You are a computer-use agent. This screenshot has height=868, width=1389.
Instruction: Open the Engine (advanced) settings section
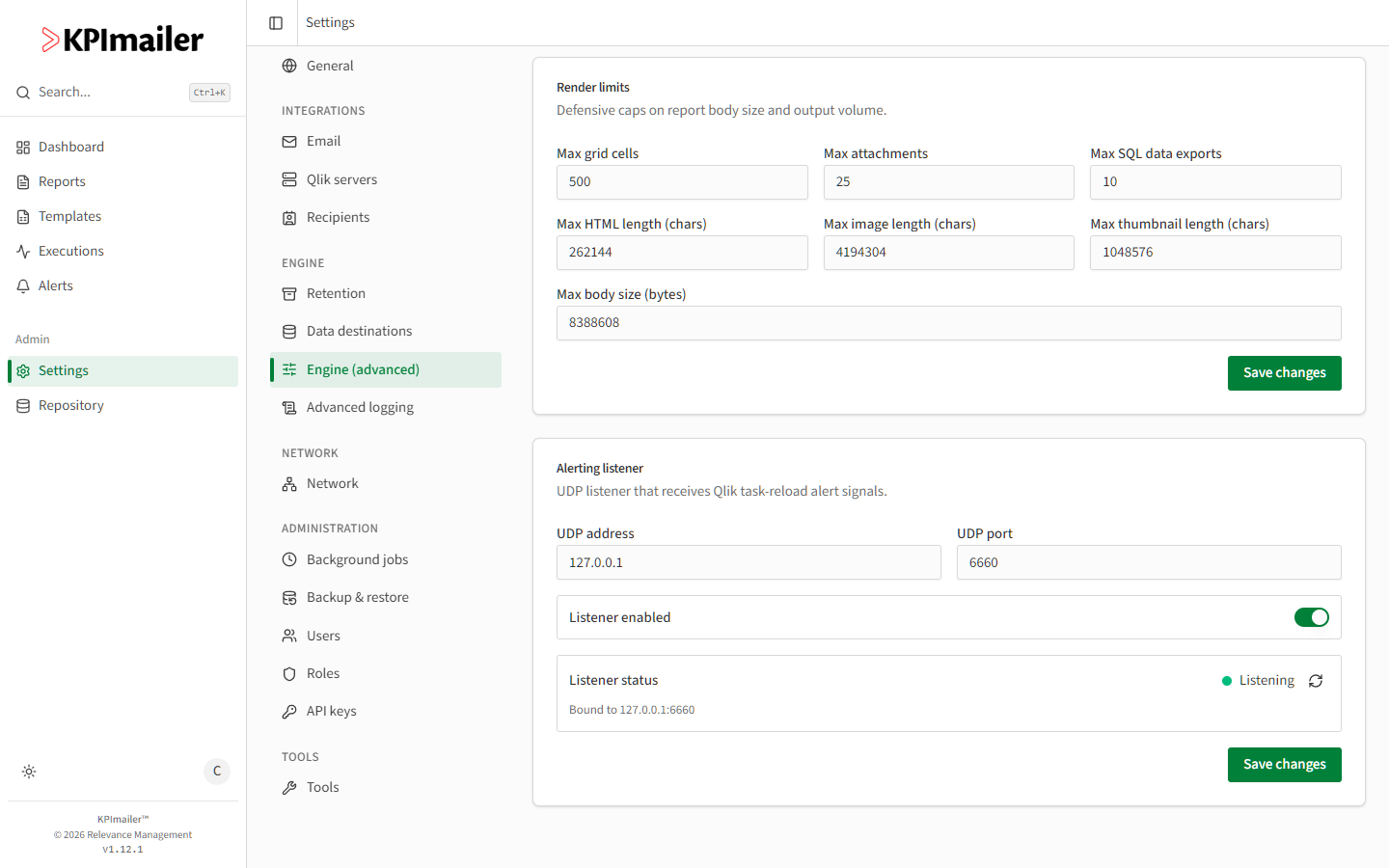click(386, 370)
